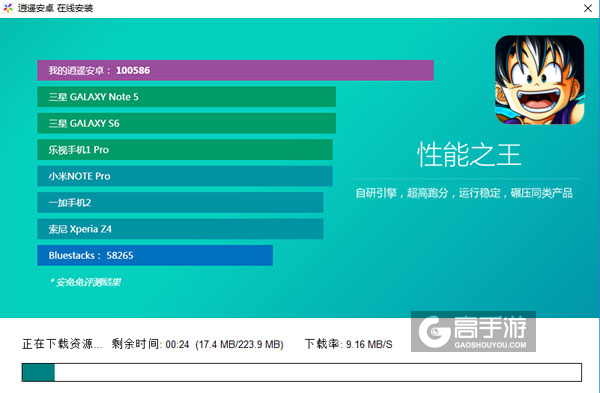Close the 逍遥安卓 installer window

point(588,8)
